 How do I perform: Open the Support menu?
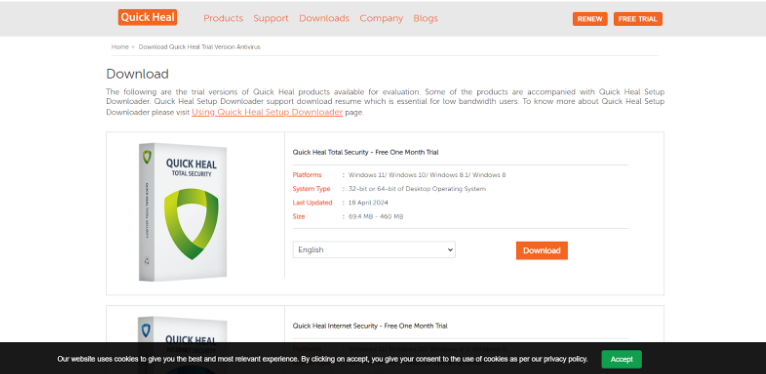tap(271, 19)
